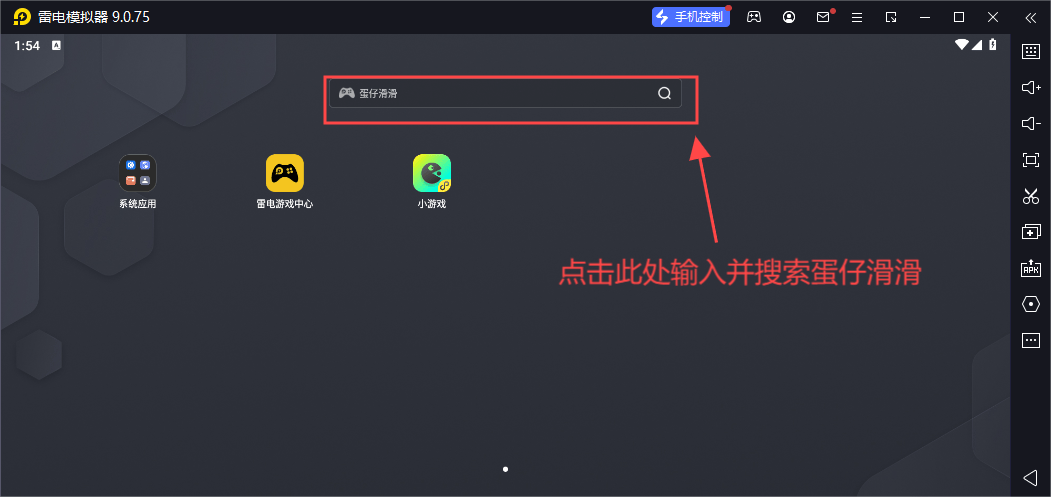Screen dimensions: 1051x497
Task: Click the magnifier search icon in search box
Action: [x=664, y=93]
